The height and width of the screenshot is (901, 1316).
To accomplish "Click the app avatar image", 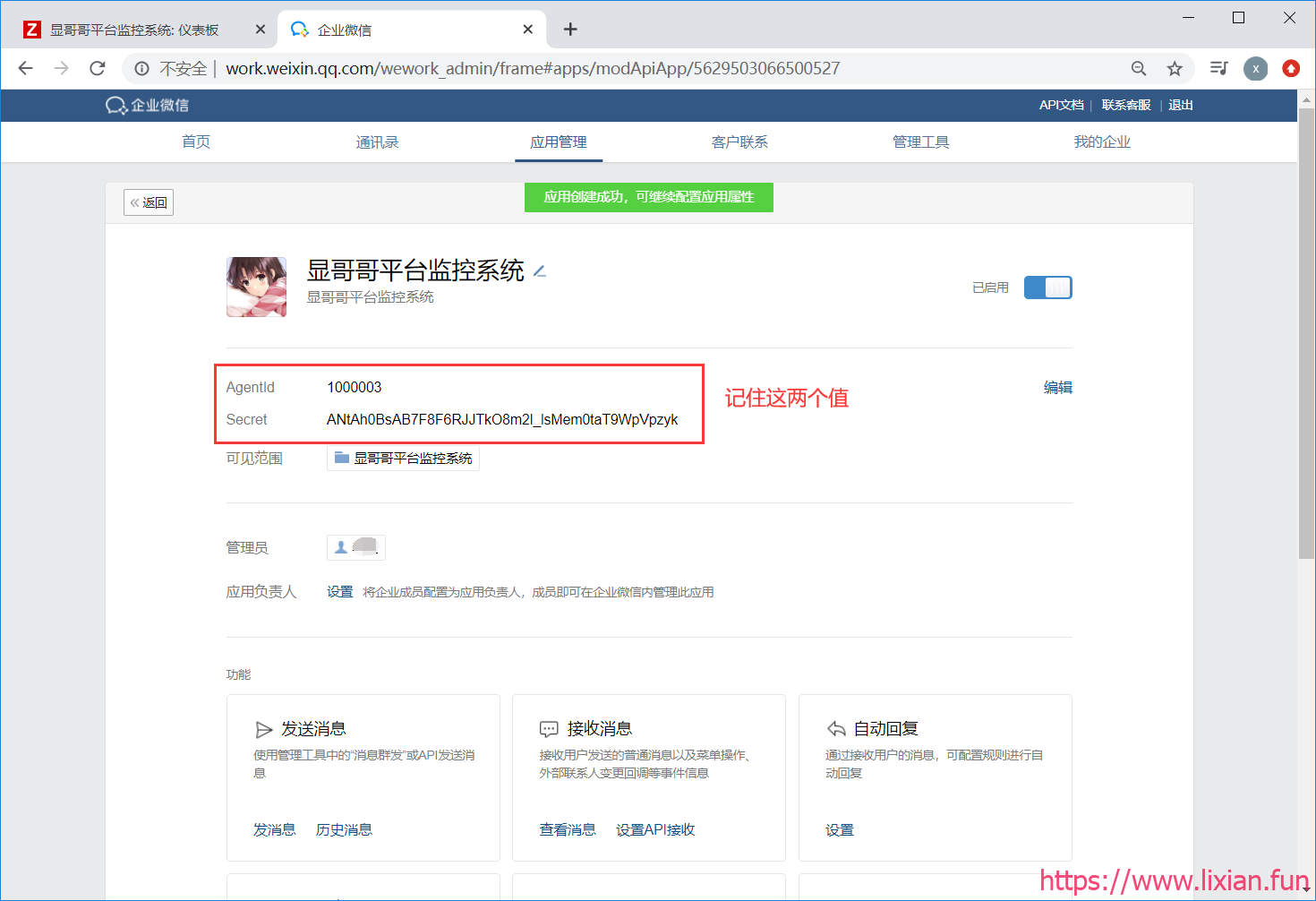I will pos(257,287).
